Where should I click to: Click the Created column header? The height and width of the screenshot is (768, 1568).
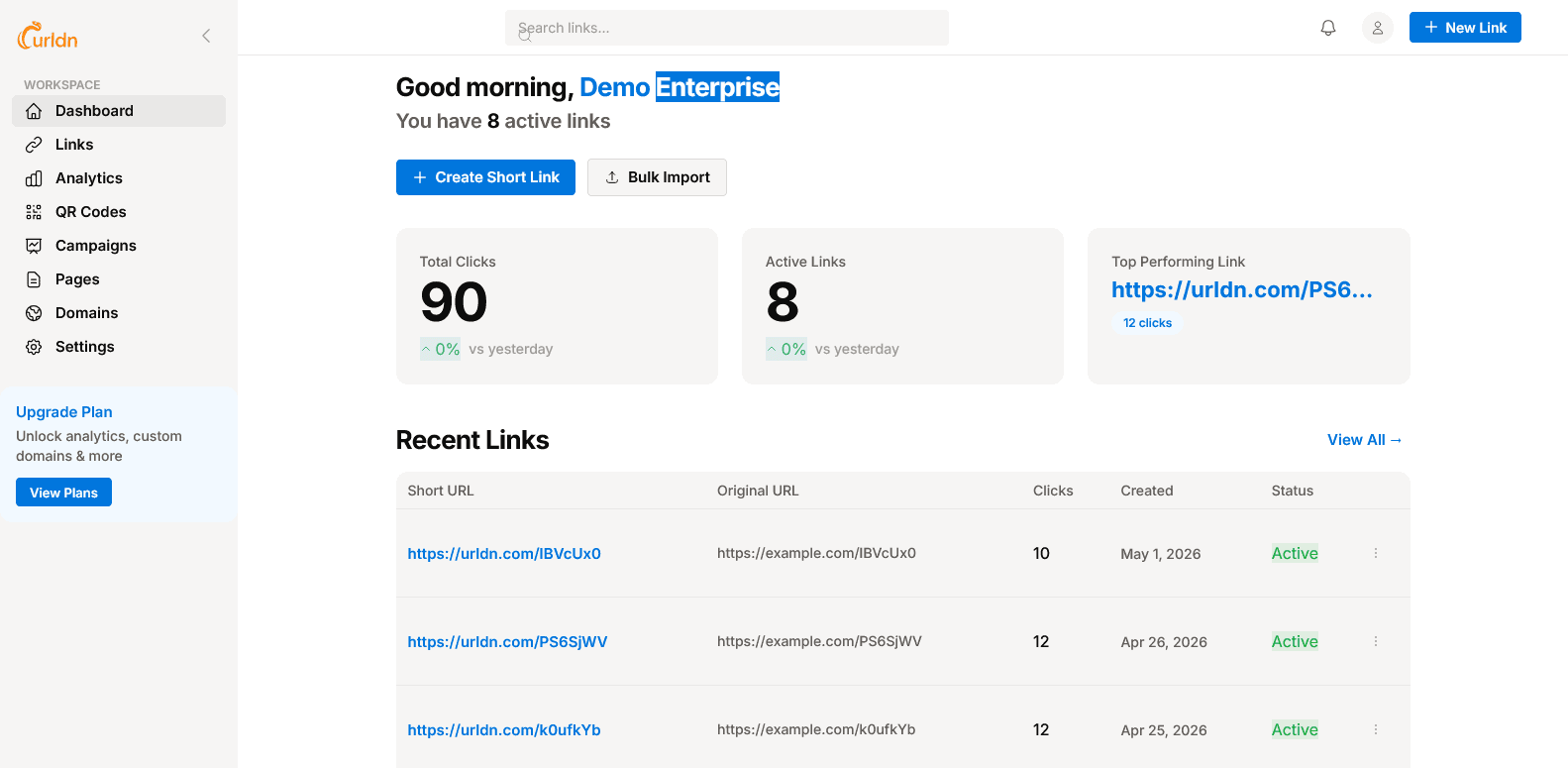[1147, 491]
